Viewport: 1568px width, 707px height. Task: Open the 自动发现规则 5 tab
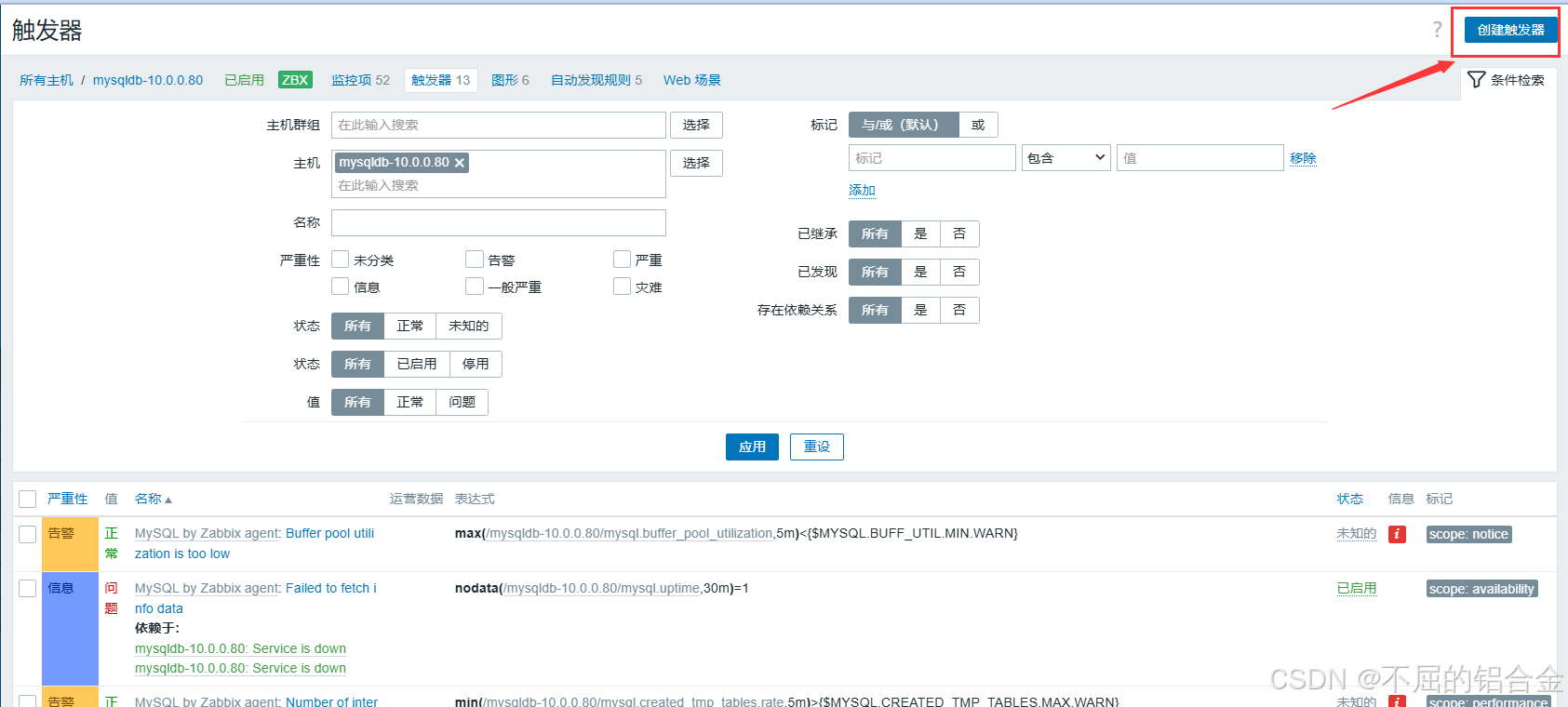point(596,80)
